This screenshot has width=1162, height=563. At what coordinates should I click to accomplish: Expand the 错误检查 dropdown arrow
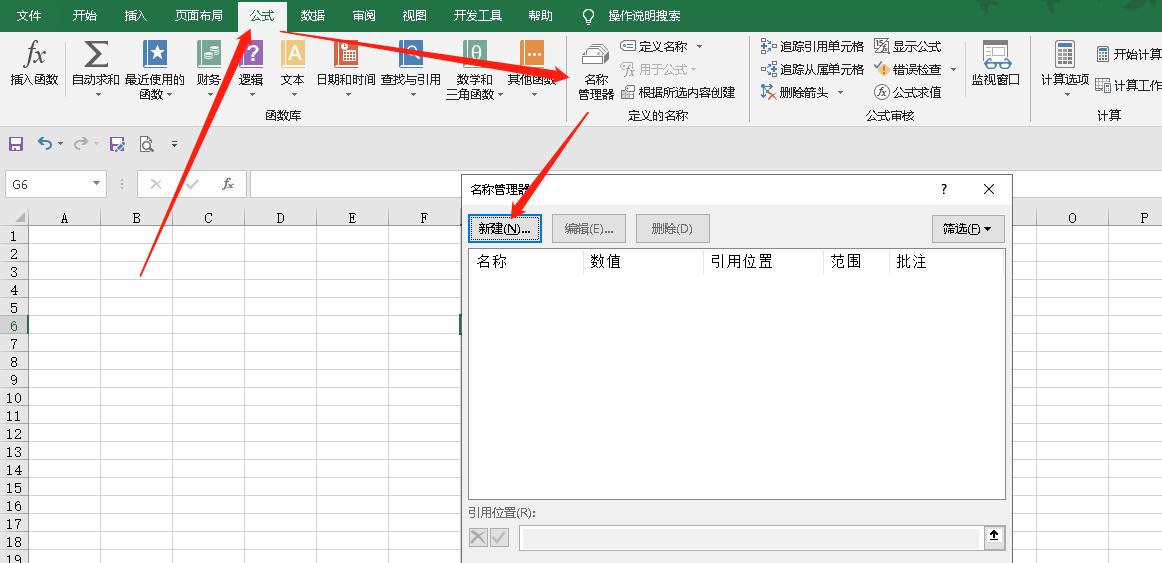point(953,70)
